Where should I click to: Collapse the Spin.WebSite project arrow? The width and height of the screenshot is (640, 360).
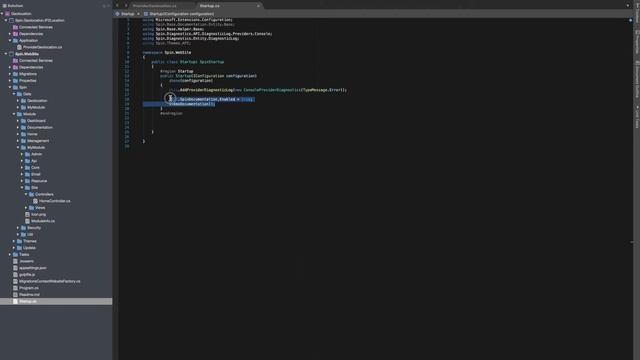(6, 54)
